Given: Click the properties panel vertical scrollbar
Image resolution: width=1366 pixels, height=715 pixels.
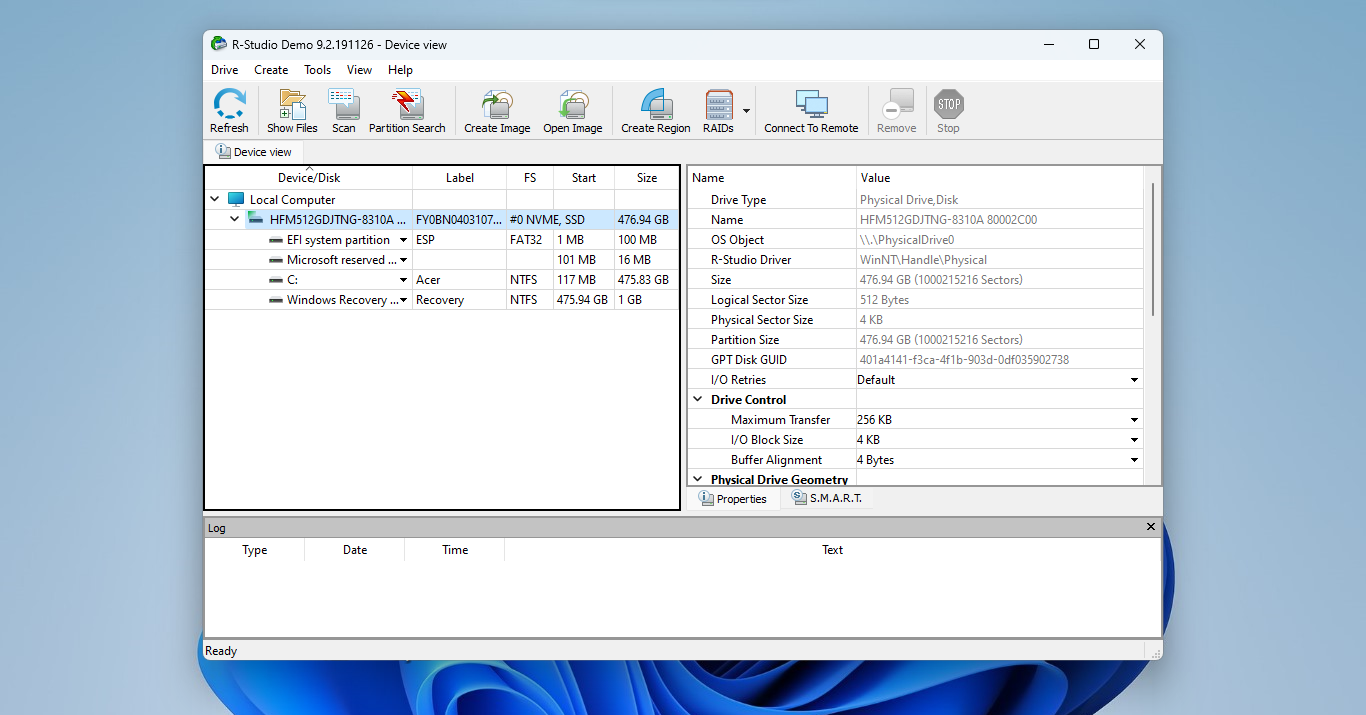Looking at the screenshot, I should pyautogui.click(x=1152, y=250).
